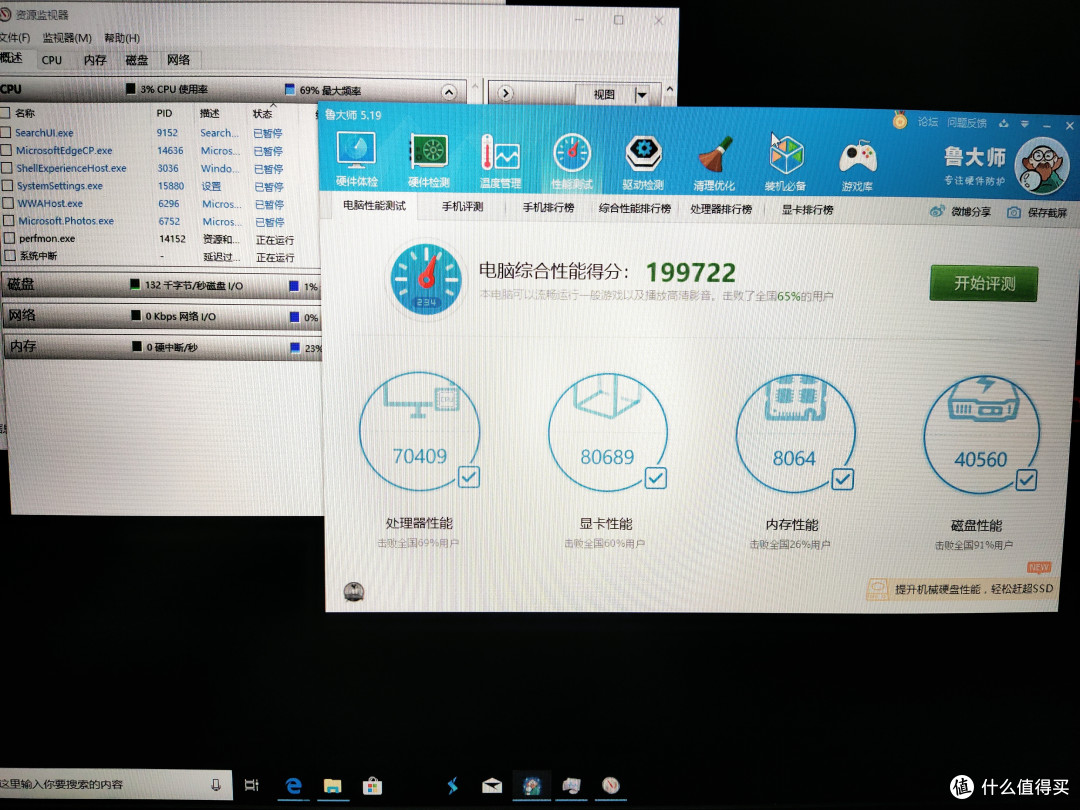Expand the 内存 section in Resource Monitor
This screenshot has width=1080, height=810.
point(163,346)
